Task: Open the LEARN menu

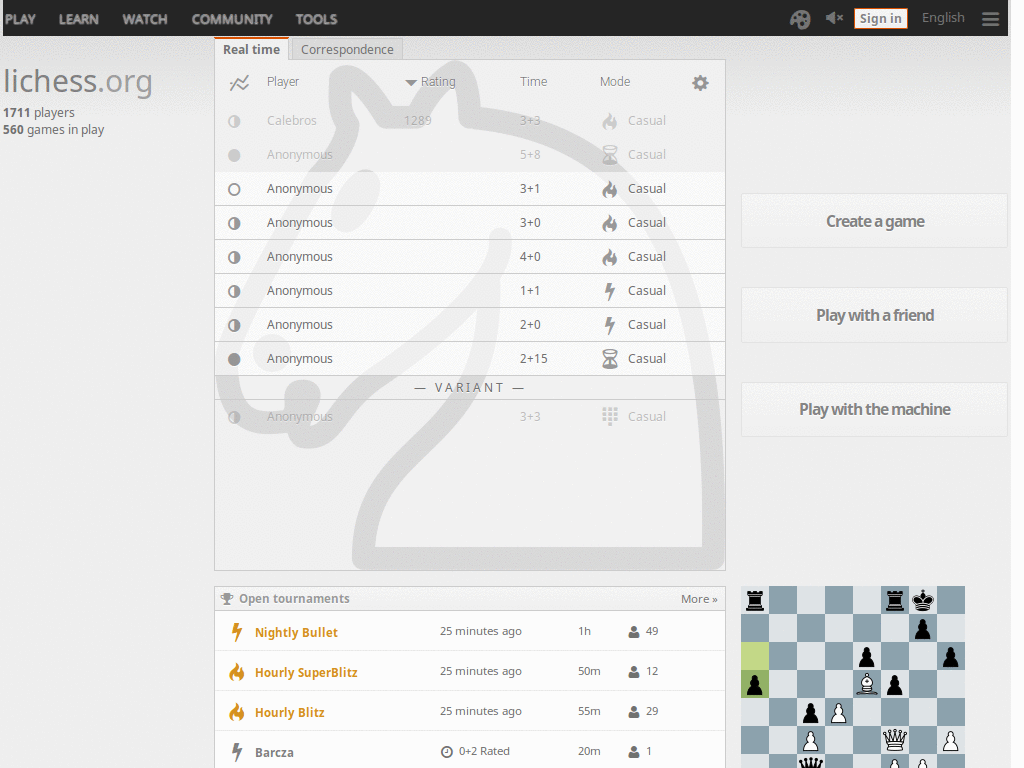Action: pyautogui.click(x=78, y=19)
